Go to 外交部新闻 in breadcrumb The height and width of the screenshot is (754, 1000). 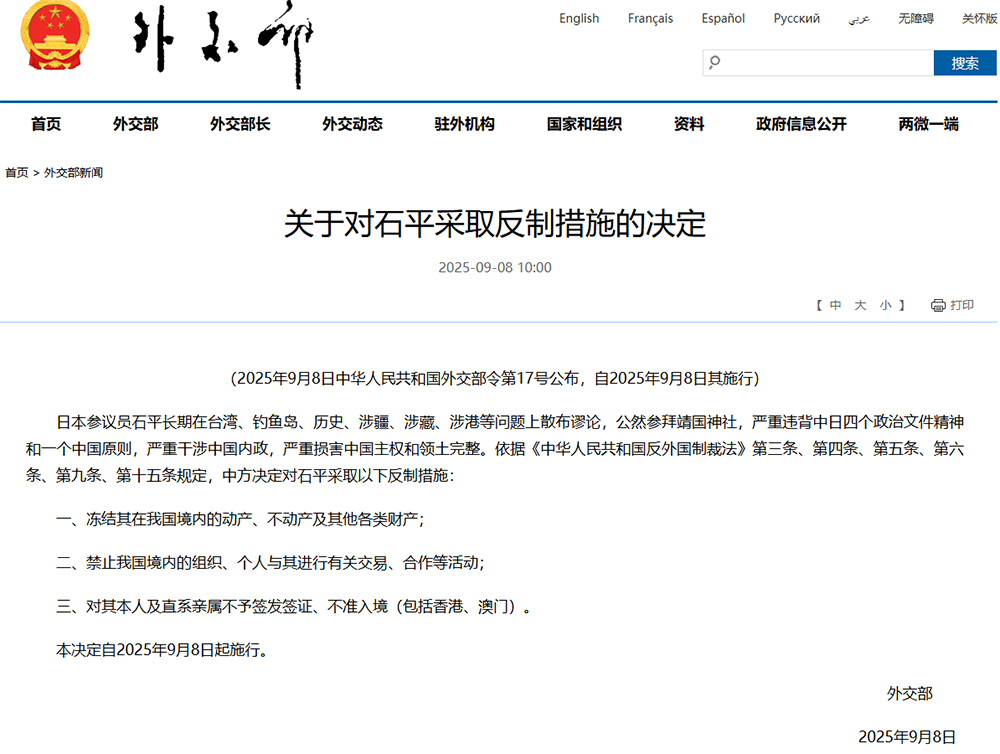pyautogui.click(x=73, y=173)
